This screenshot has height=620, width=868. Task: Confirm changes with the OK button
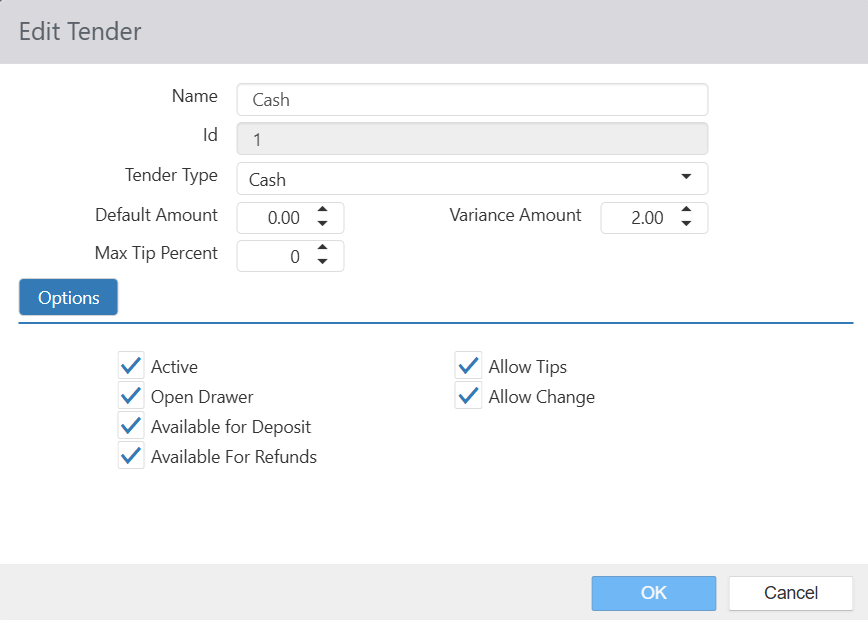coord(654,593)
